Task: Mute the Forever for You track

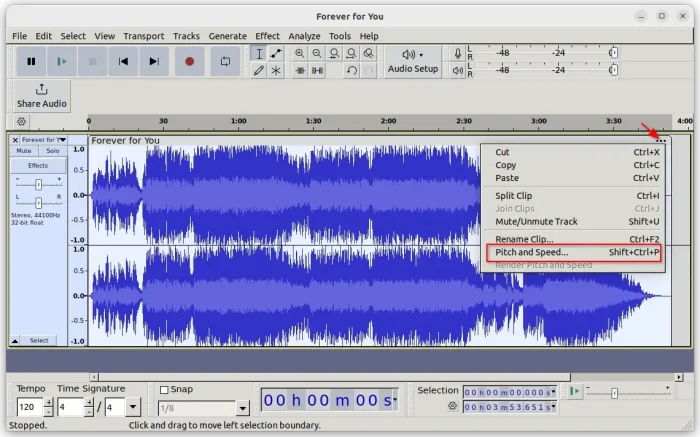Action: coord(24,151)
